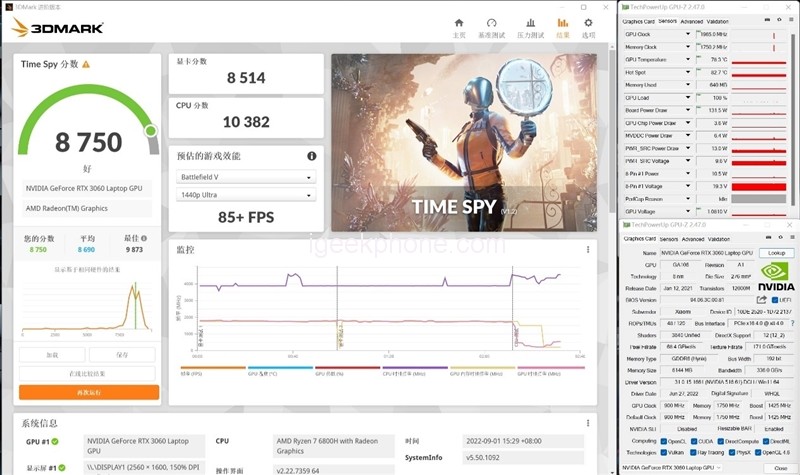
Task: Open the 3DMark Home tab icon
Action: (x=459, y=24)
